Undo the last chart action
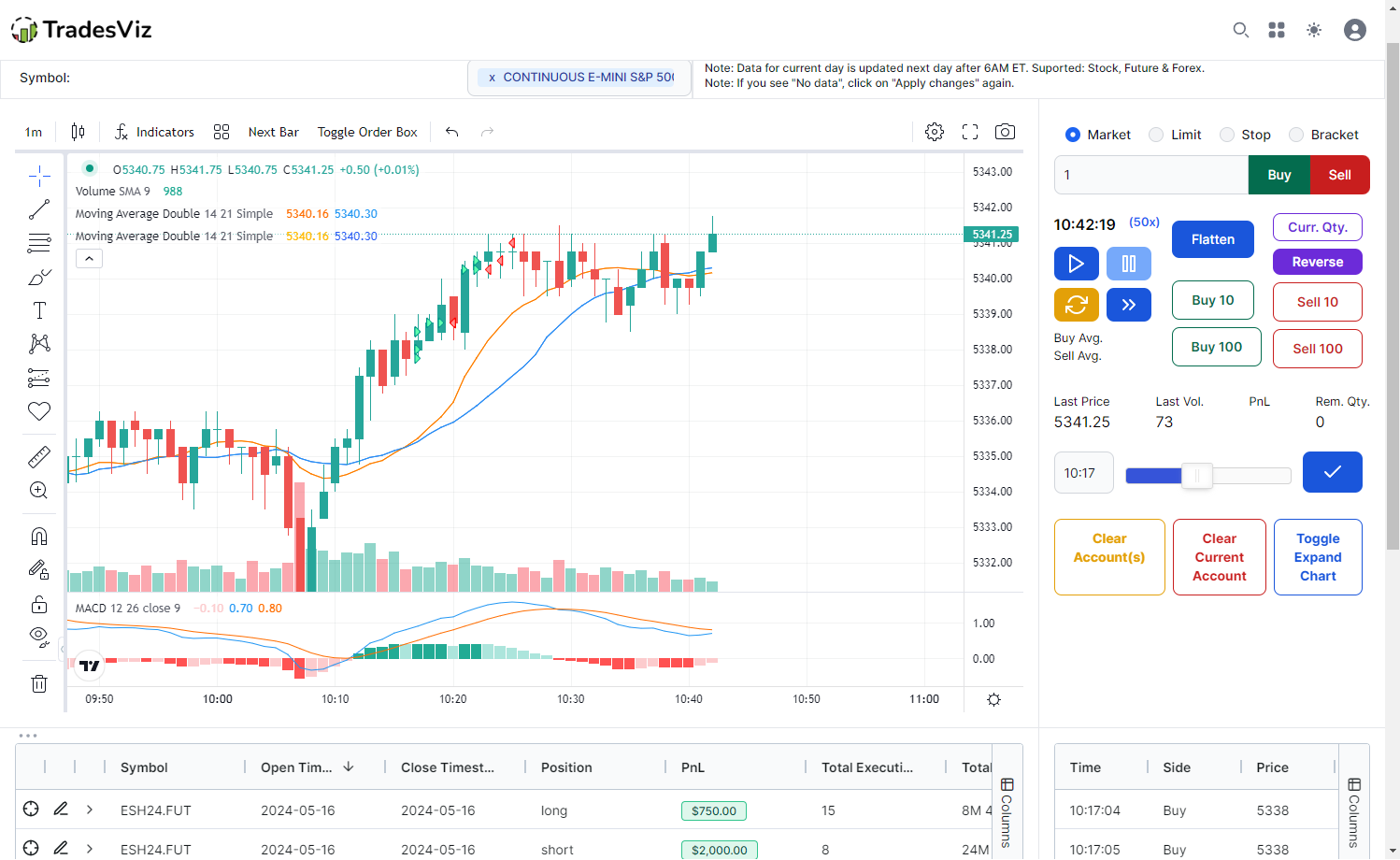This screenshot has width=1400, height=860. click(x=452, y=132)
